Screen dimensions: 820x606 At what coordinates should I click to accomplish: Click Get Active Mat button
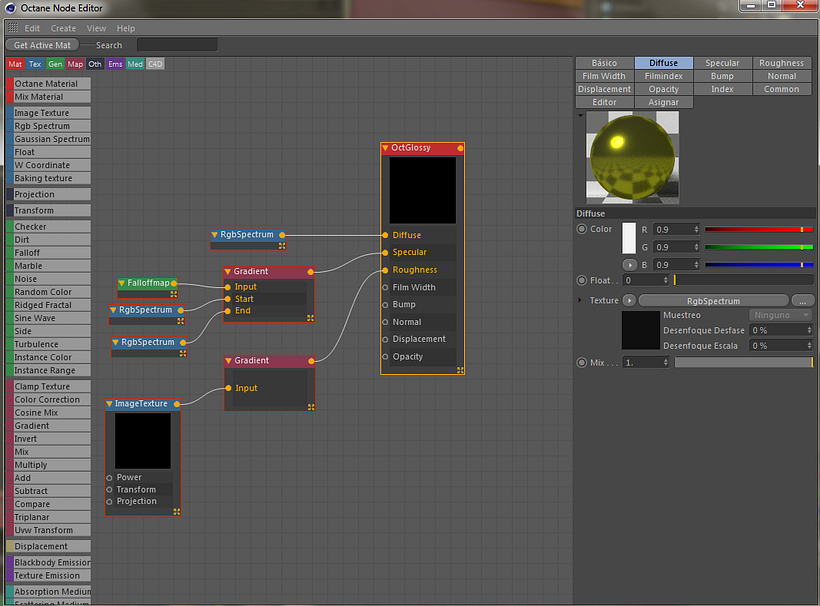click(x=42, y=45)
